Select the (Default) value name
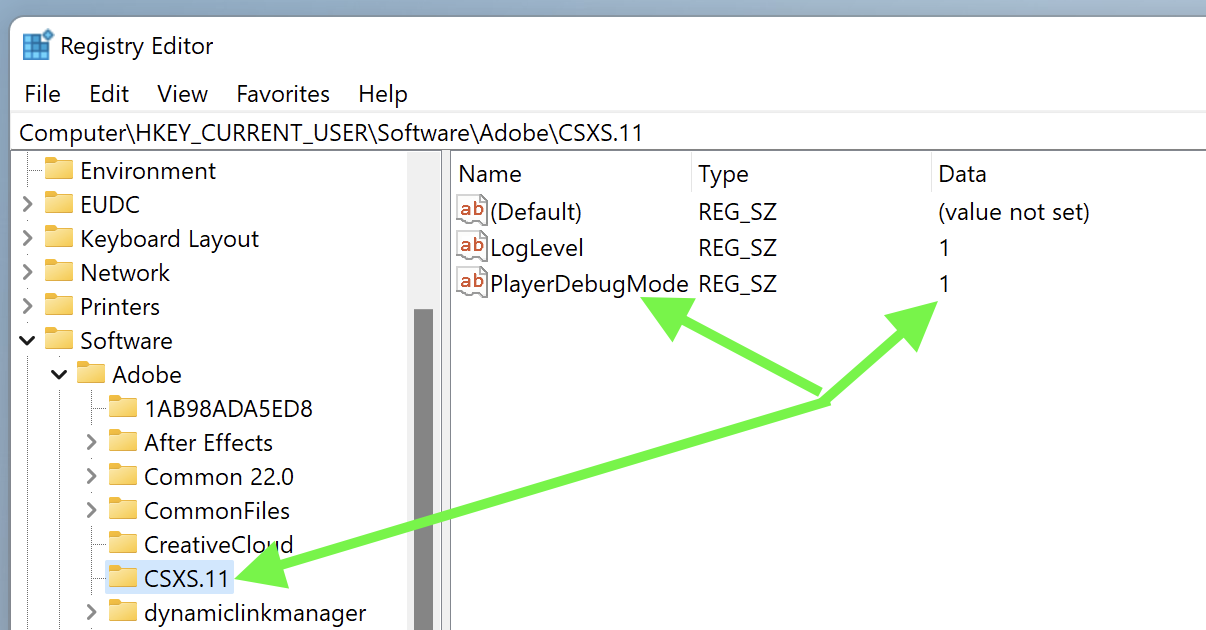The height and width of the screenshot is (630, 1206). tap(535, 212)
